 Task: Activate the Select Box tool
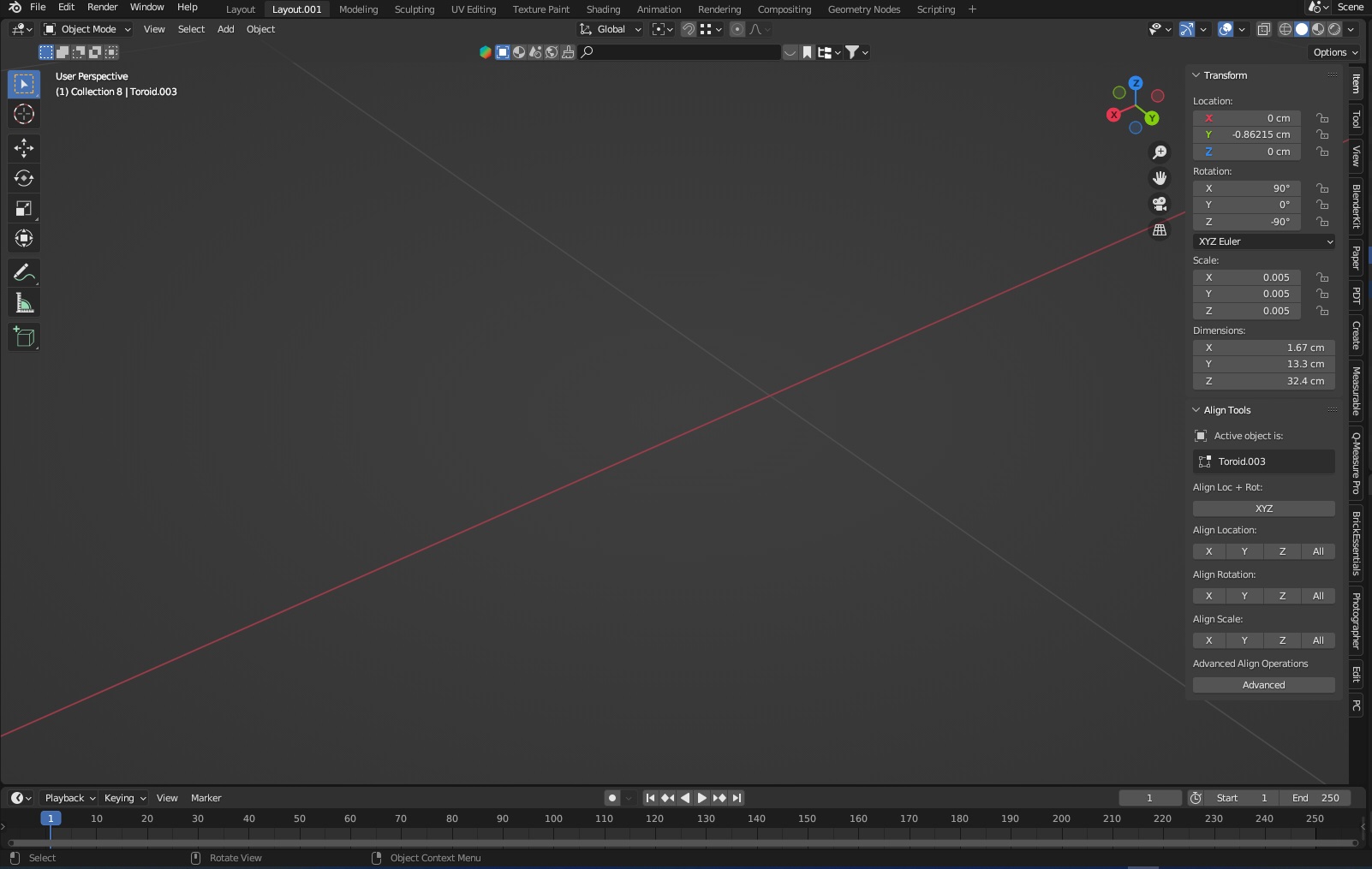[24, 84]
